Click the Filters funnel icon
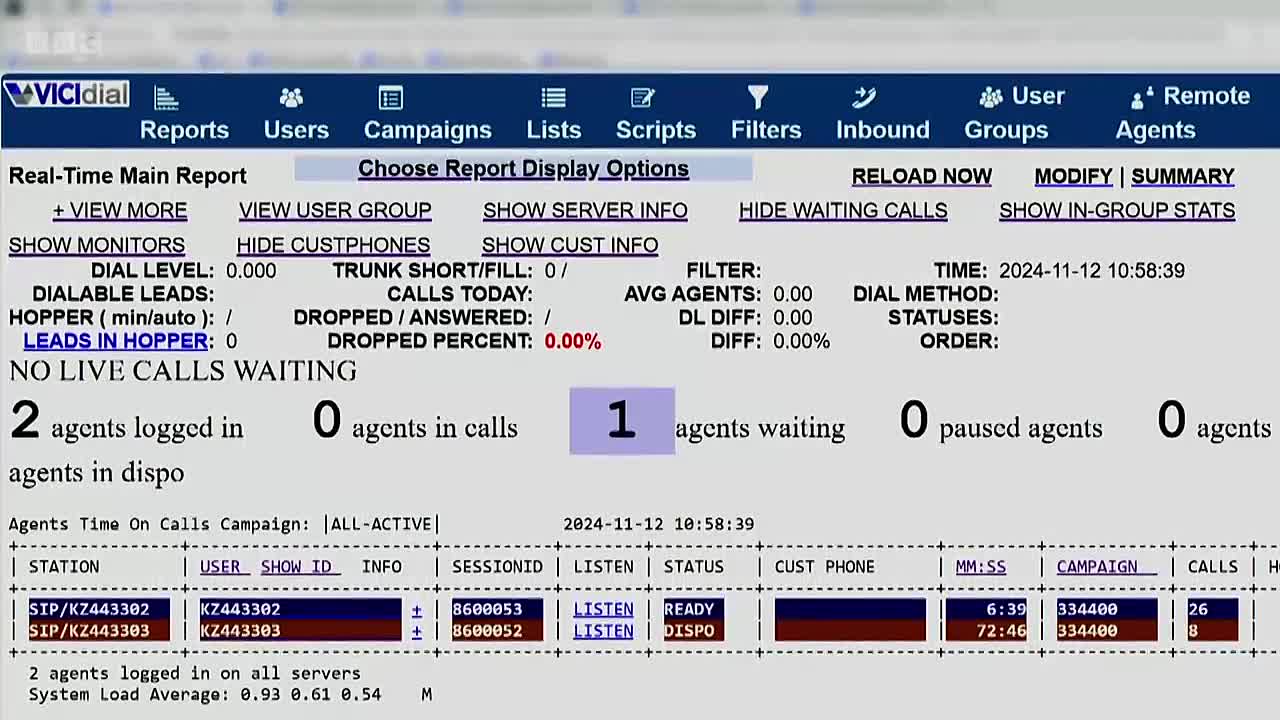This screenshot has height=720, width=1280. point(757,97)
